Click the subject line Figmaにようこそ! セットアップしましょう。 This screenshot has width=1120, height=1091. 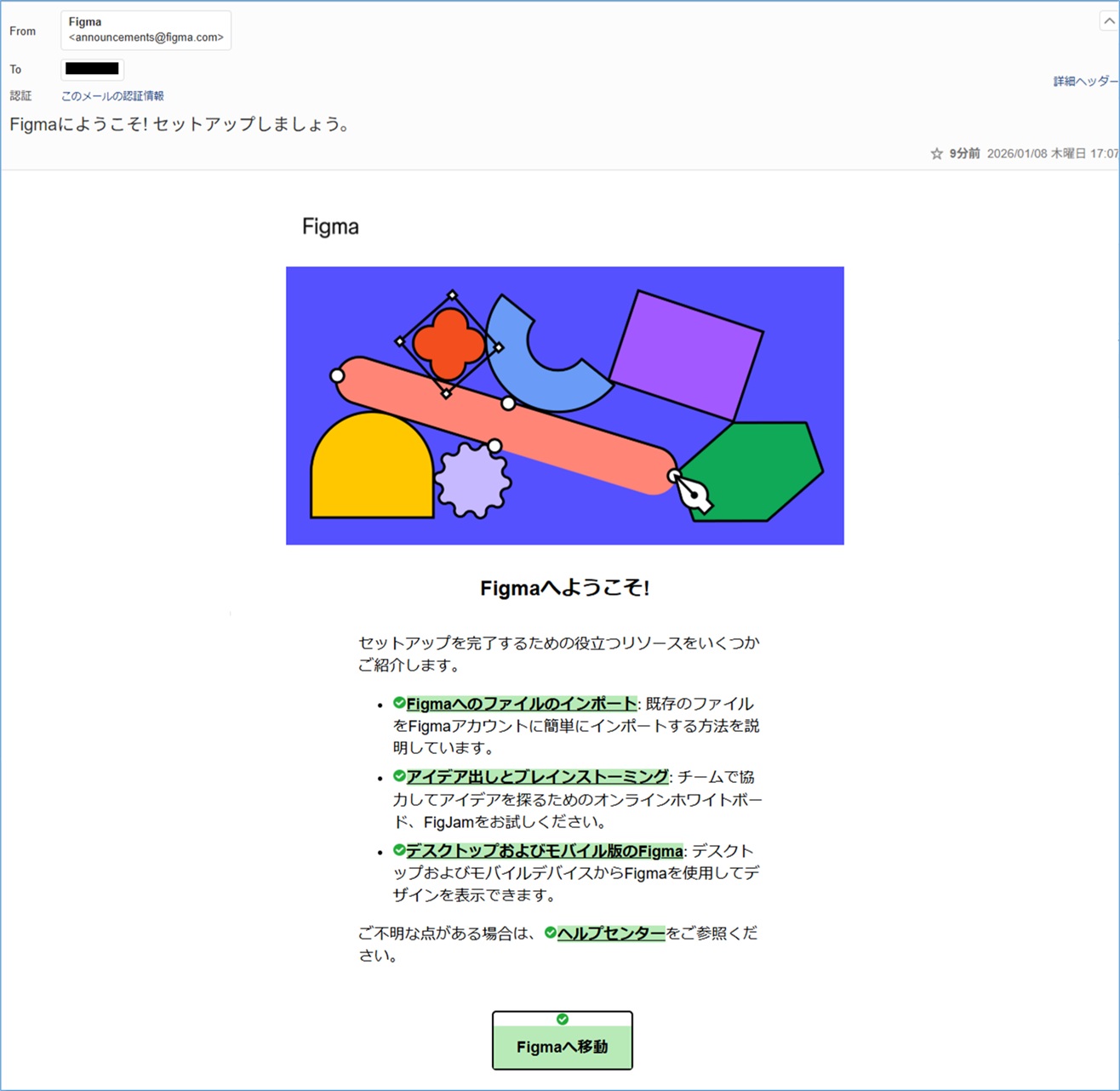[180, 125]
